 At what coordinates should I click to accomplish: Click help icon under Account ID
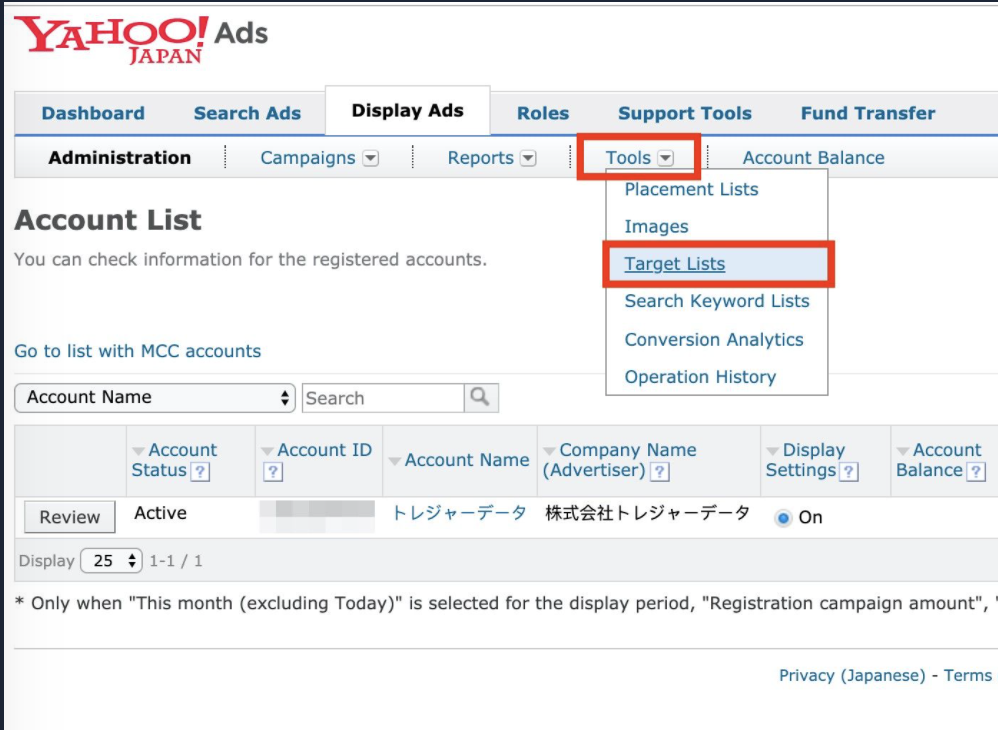[x=272, y=472]
